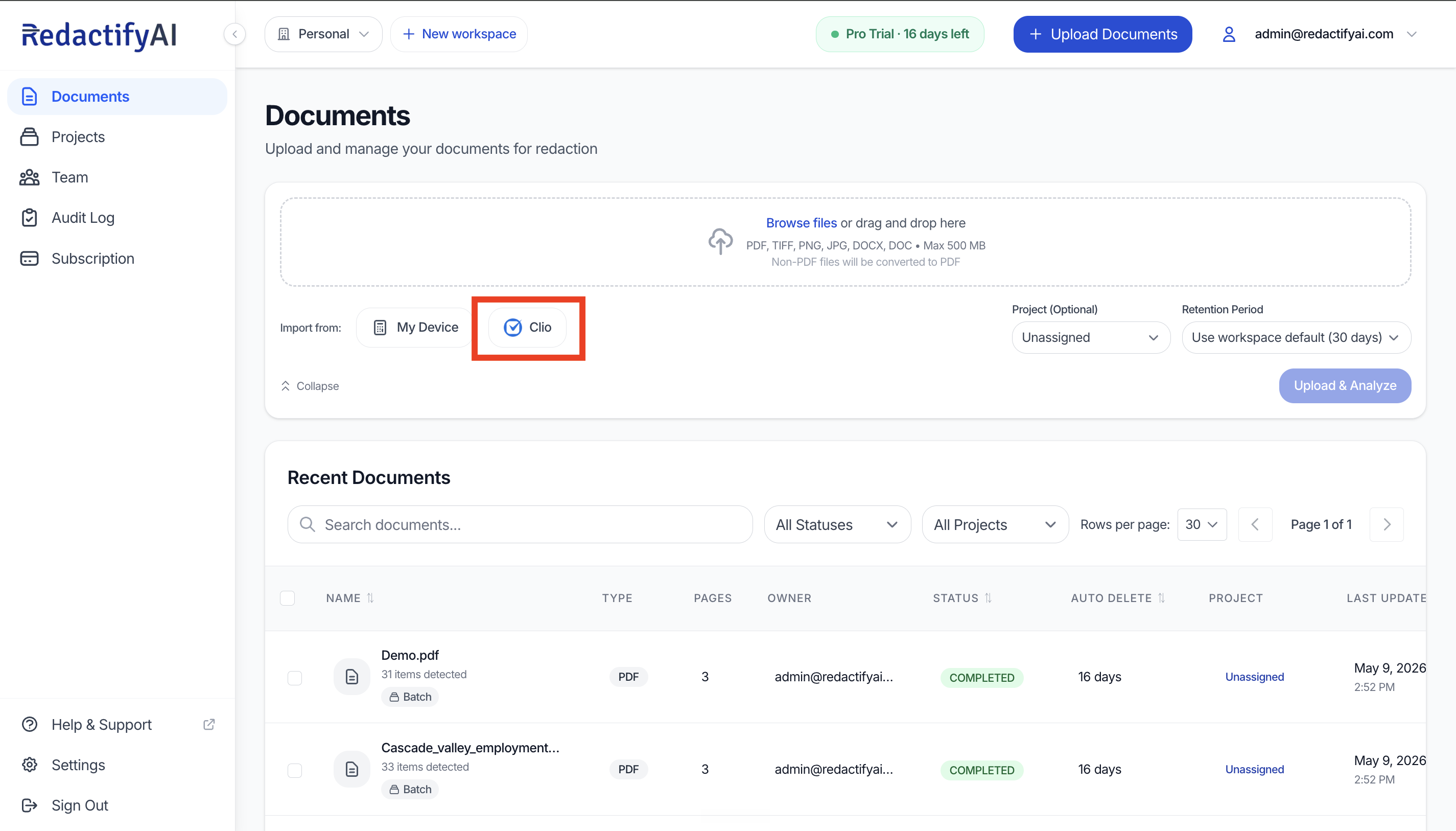Click the Audit Log clipboard icon
The width and height of the screenshot is (1456, 831).
click(x=29, y=217)
